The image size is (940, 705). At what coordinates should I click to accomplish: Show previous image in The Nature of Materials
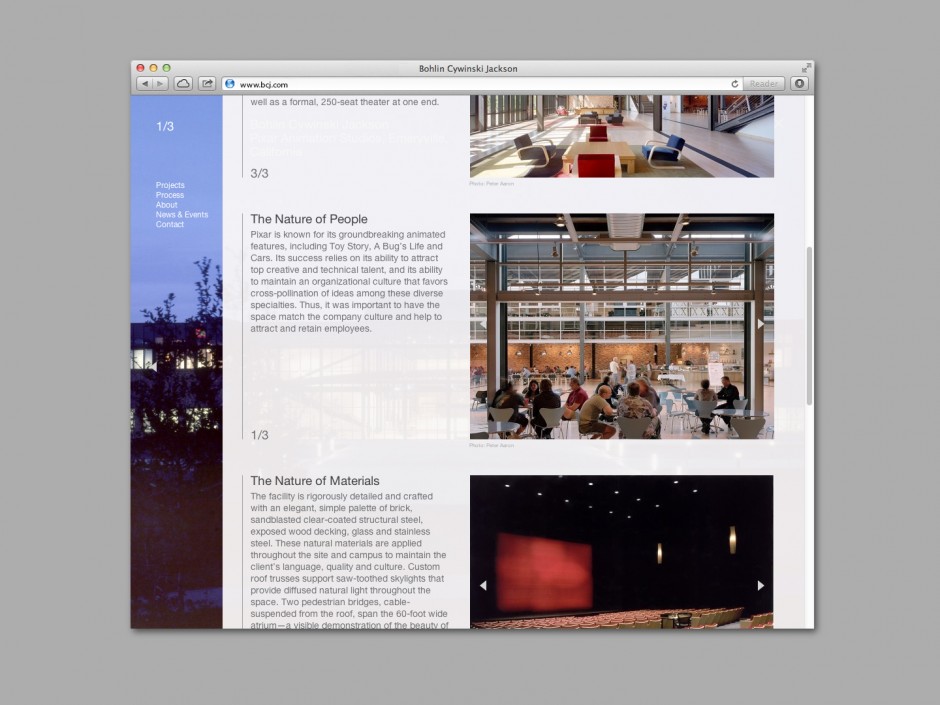483,586
